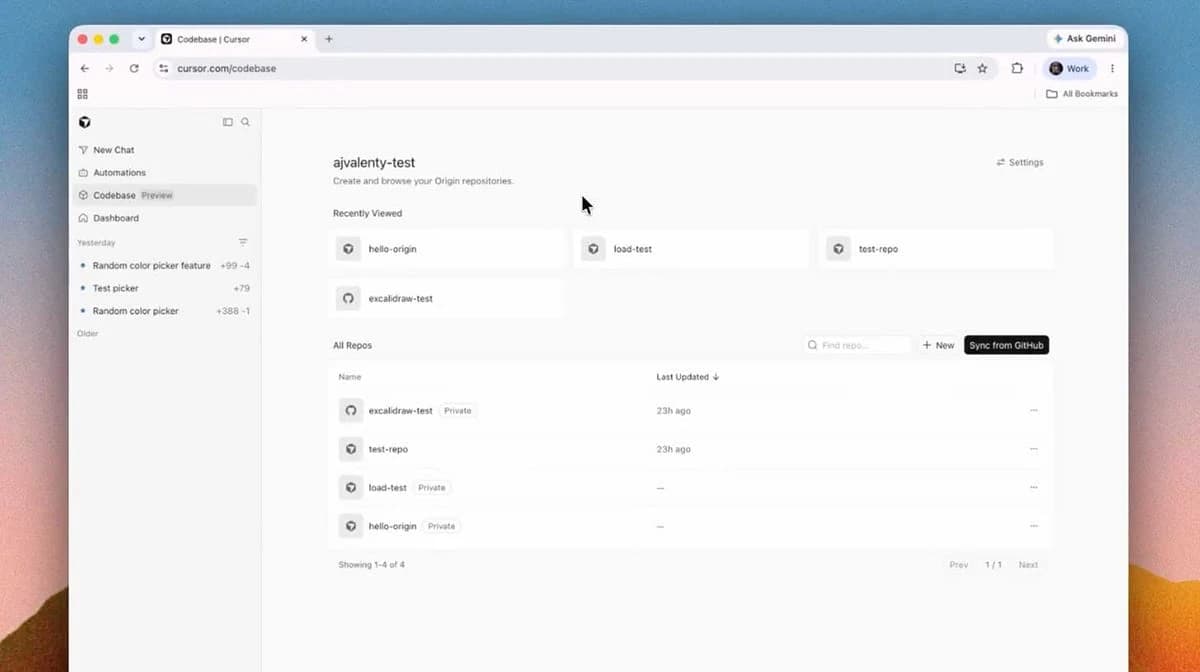Click the site info icon in address bar

(164, 68)
